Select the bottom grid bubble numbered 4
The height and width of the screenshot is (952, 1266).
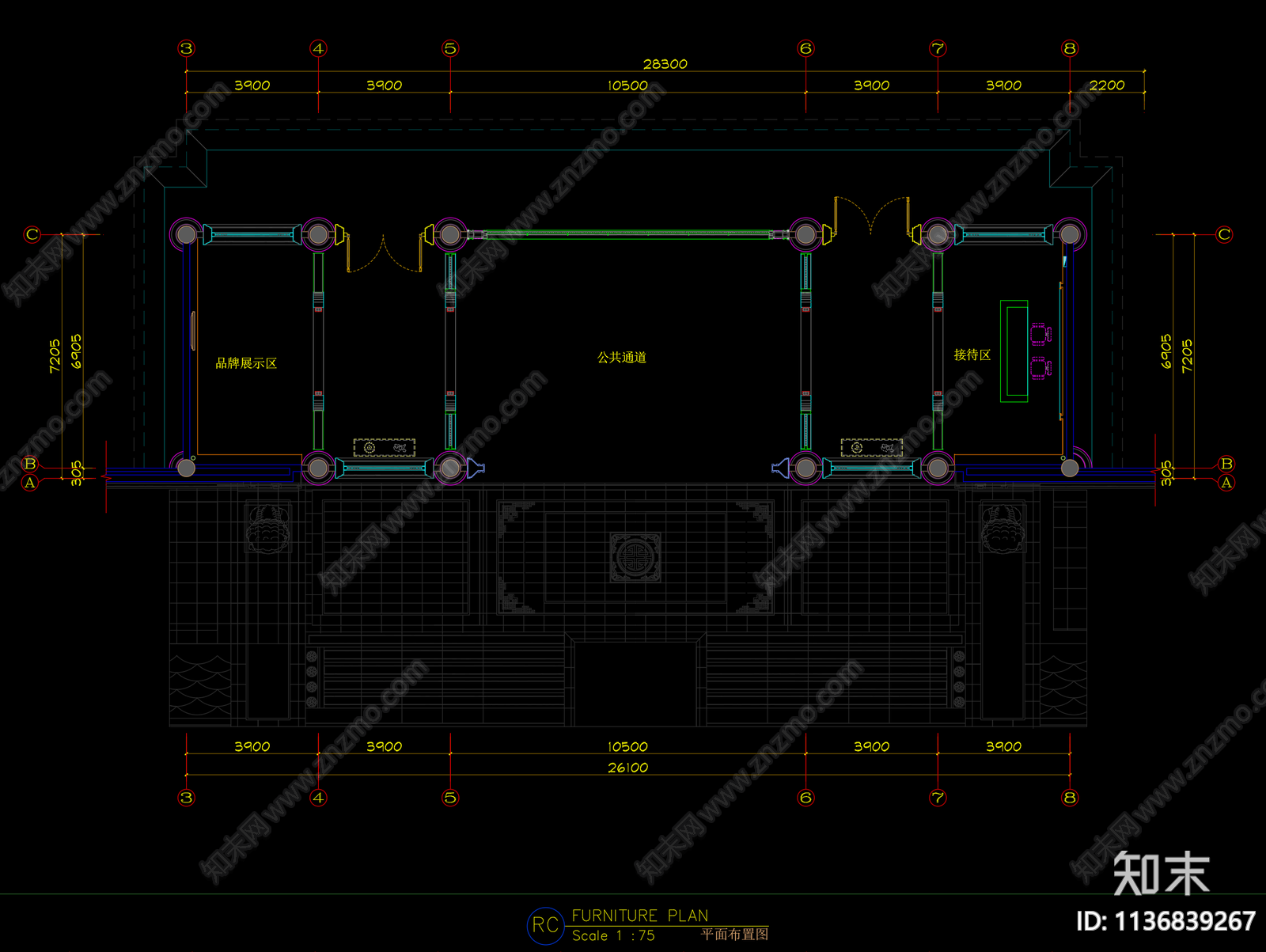(318, 798)
